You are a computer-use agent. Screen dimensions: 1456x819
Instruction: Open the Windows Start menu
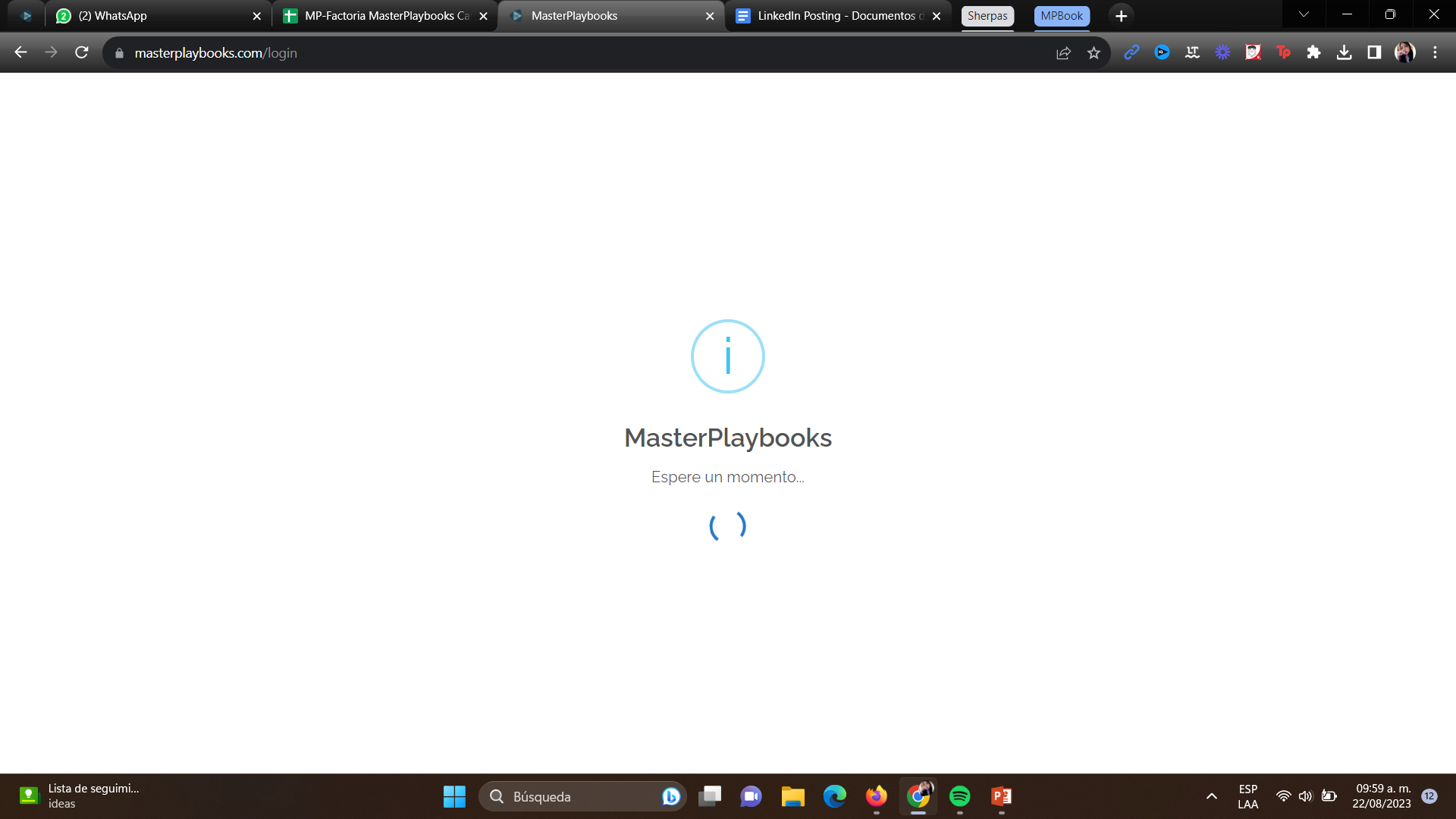(454, 796)
